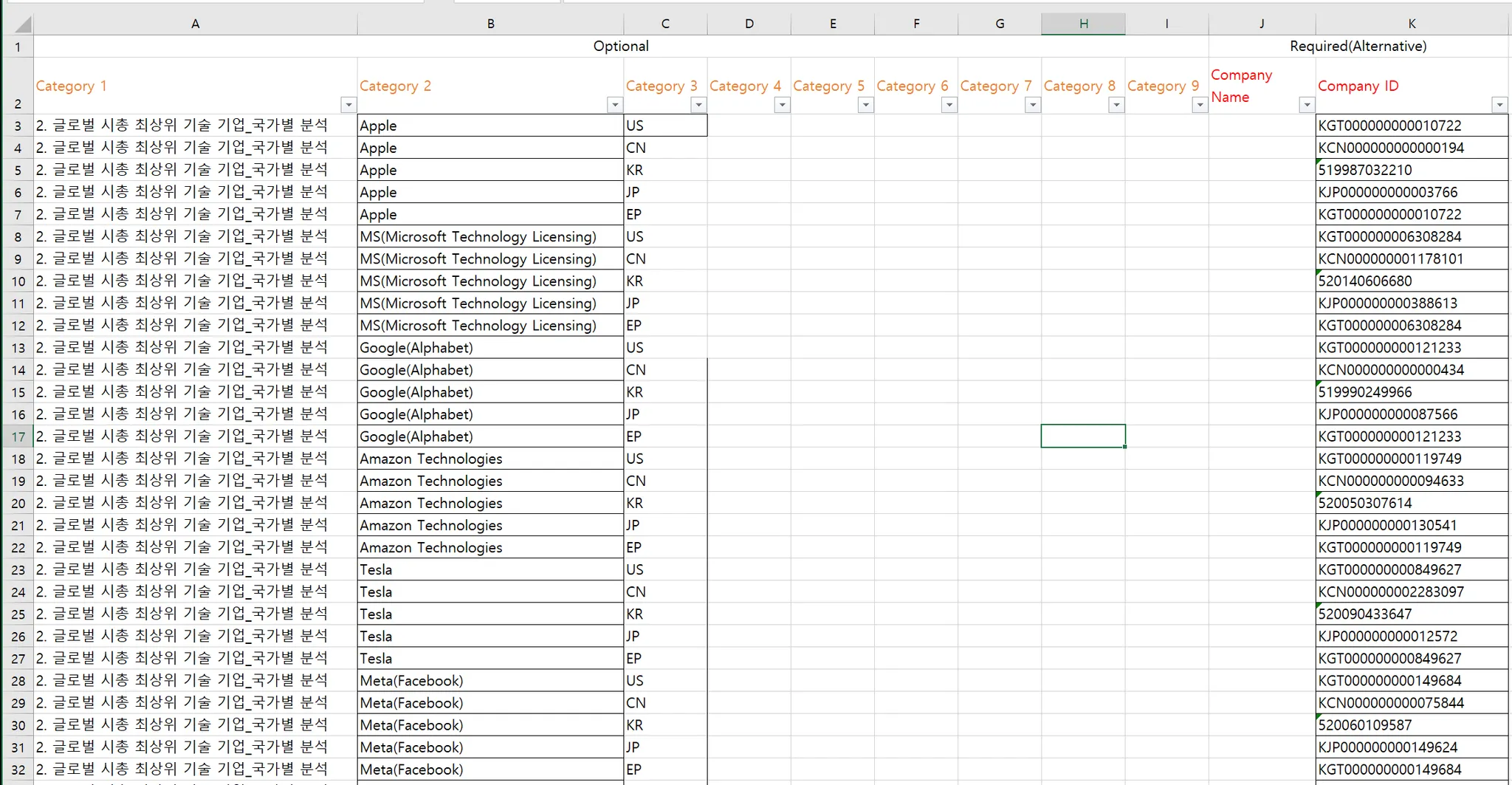Select the "Tesla" cell in row 23
Image resolution: width=1512 pixels, height=785 pixels.
click(x=491, y=569)
